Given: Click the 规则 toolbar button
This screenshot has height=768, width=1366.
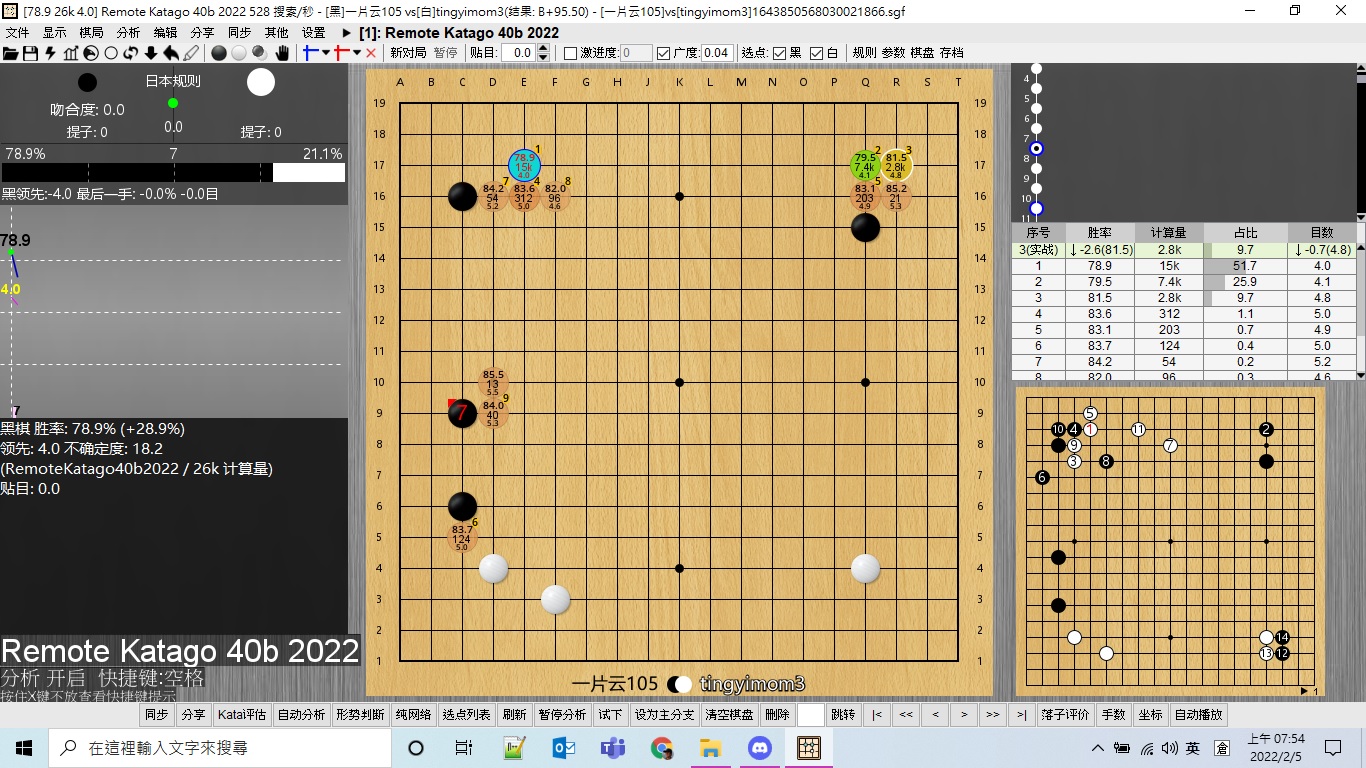Looking at the screenshot, I should [x=864, y=52].
